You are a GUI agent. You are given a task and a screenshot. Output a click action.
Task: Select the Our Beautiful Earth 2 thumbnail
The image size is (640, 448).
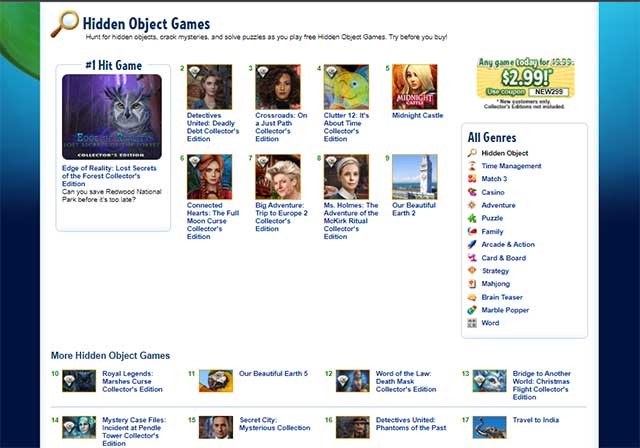click(x=414, y=177)
